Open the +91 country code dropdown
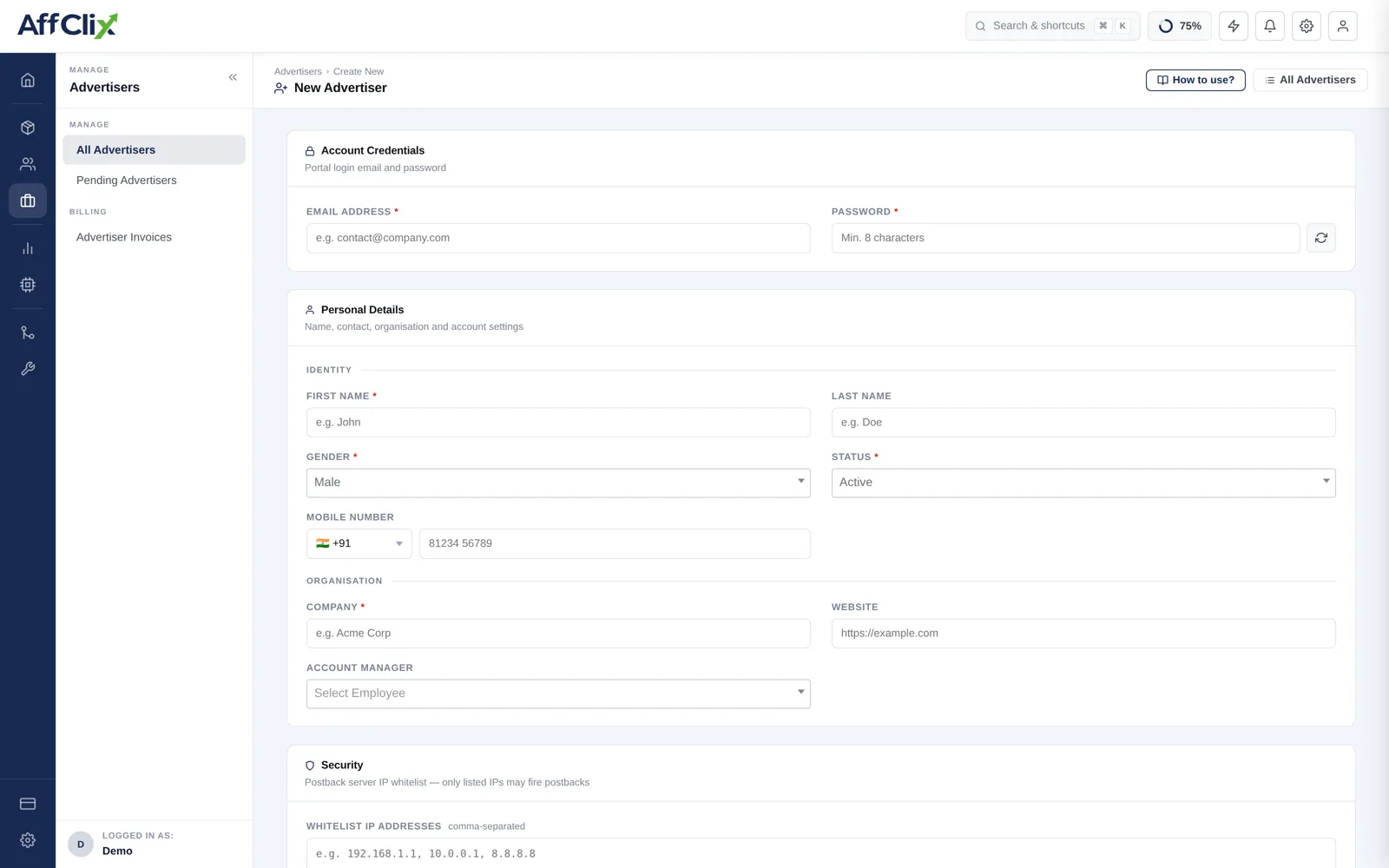1389x868 pixels. tap(359, 543)
